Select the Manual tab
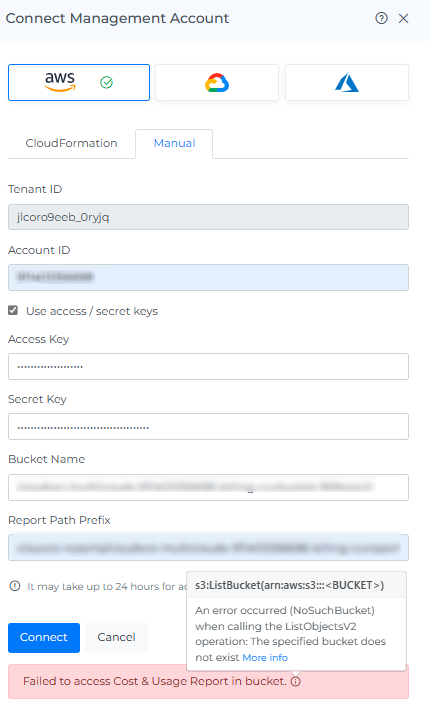This screenshot has width=430, height=713. (x=174, y=143)
